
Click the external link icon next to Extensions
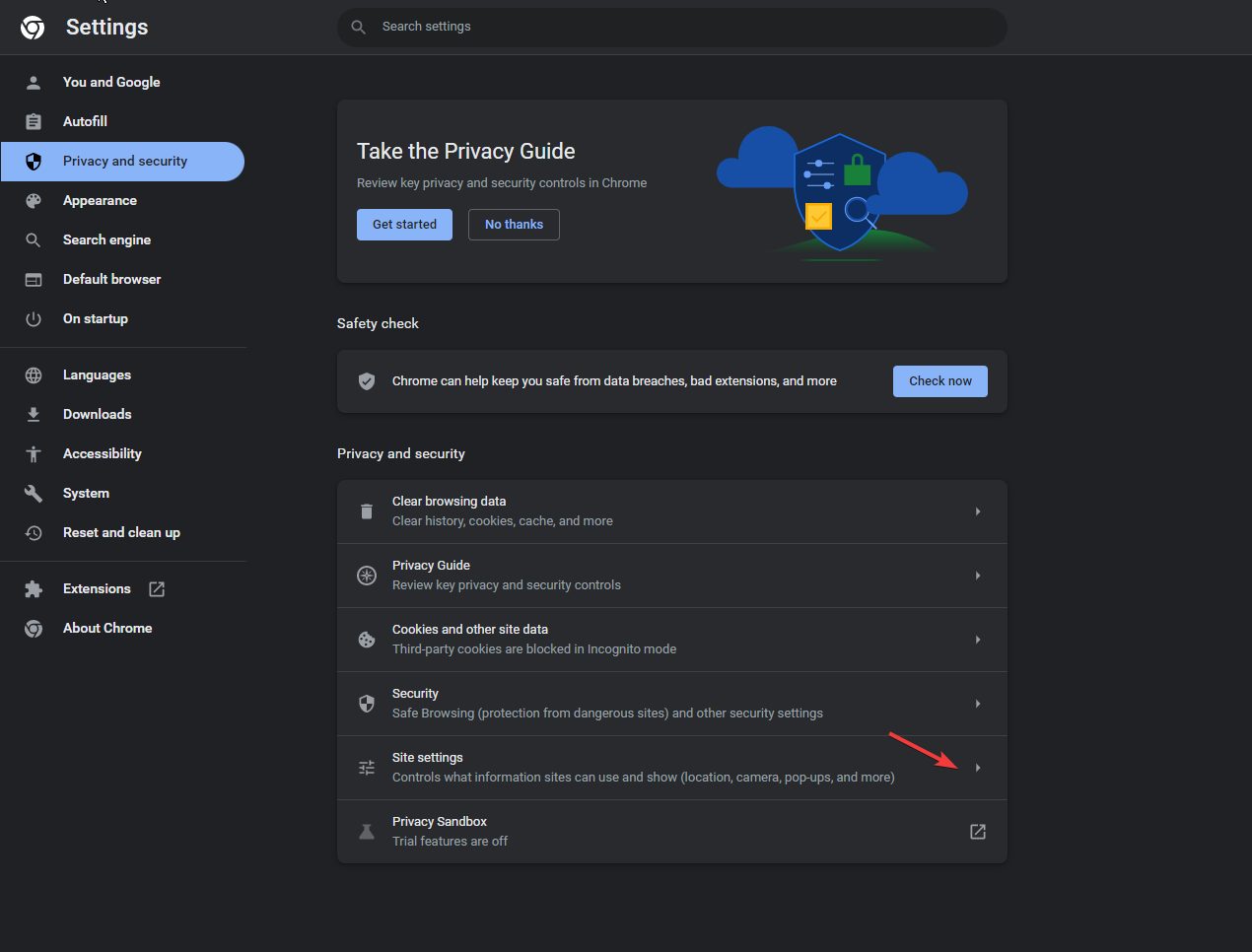coord(157,589)
